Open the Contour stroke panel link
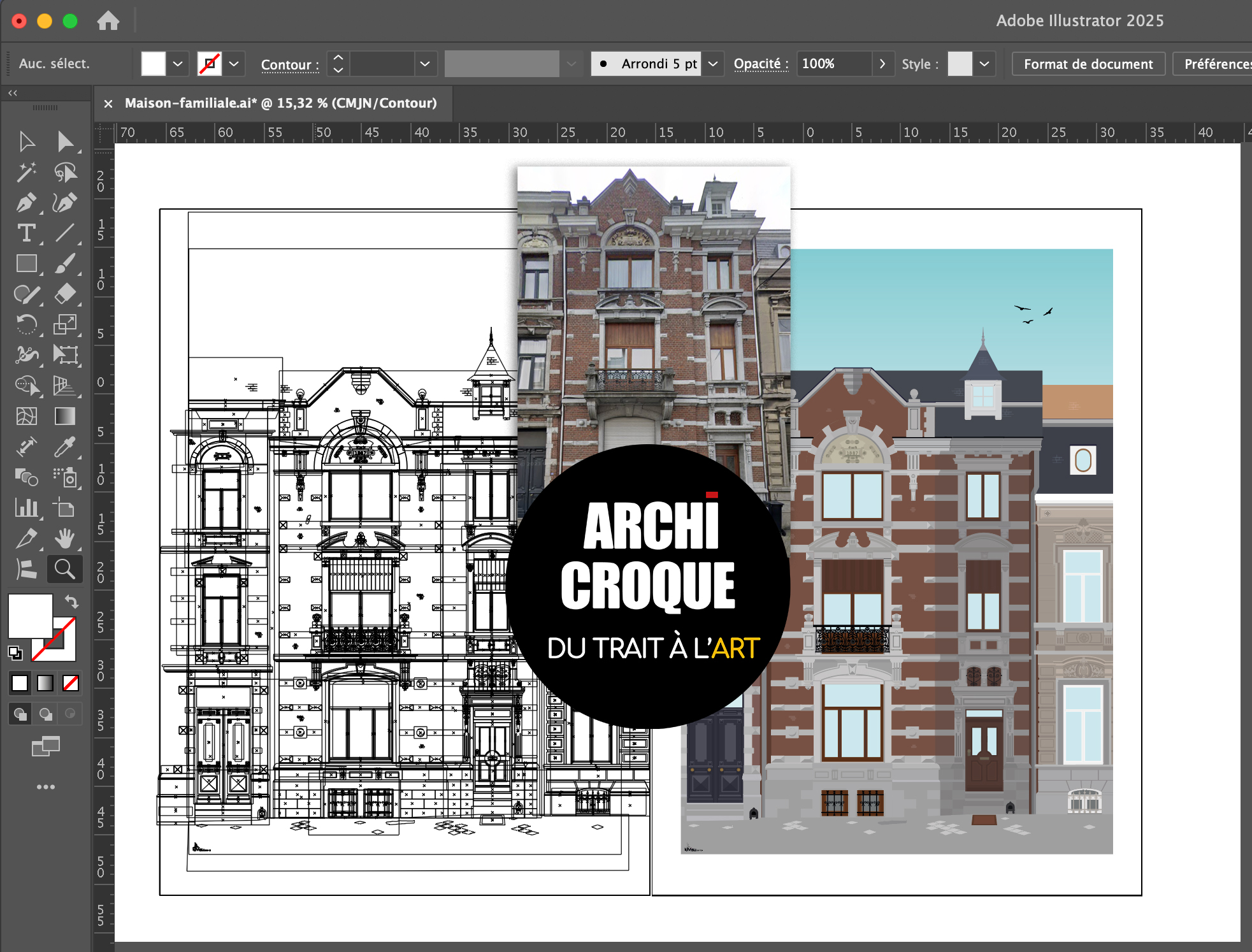Image resolution: width=1252 pixels, height=952 pixels. click(x=290, y=65)
